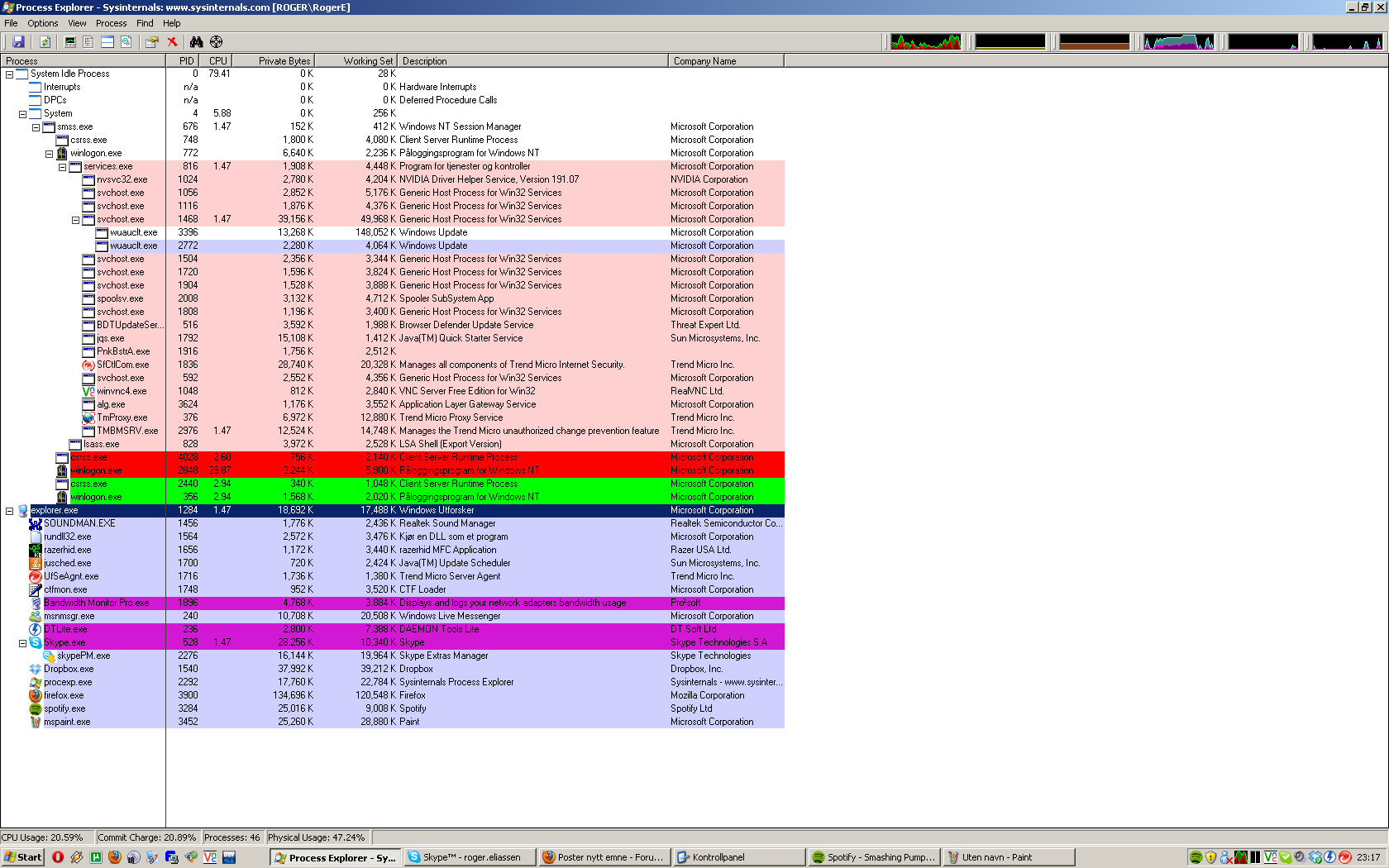Open the Find menu
Viewport: 1389px width, 868px height.
tap(145, 23)
